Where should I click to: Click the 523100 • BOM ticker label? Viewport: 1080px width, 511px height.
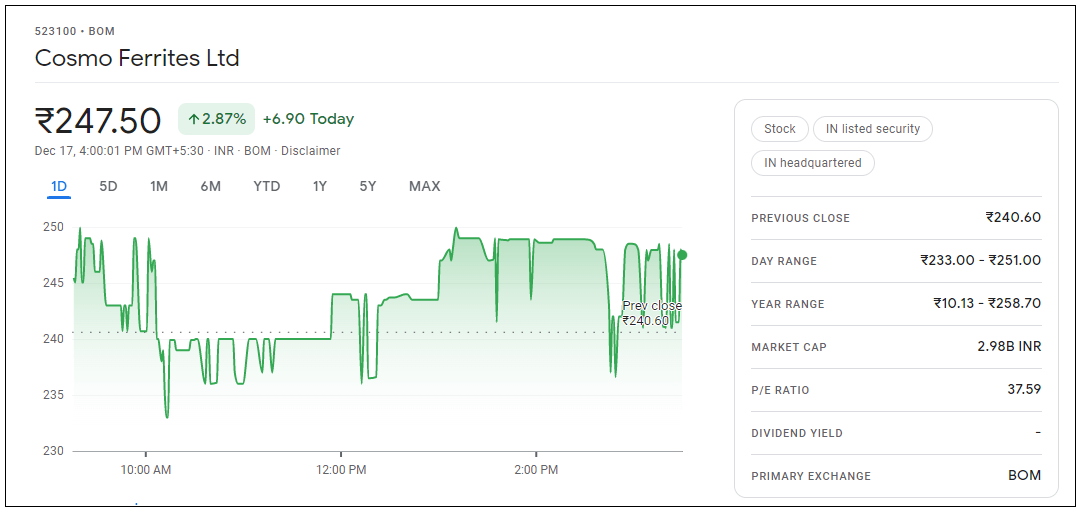74,31
